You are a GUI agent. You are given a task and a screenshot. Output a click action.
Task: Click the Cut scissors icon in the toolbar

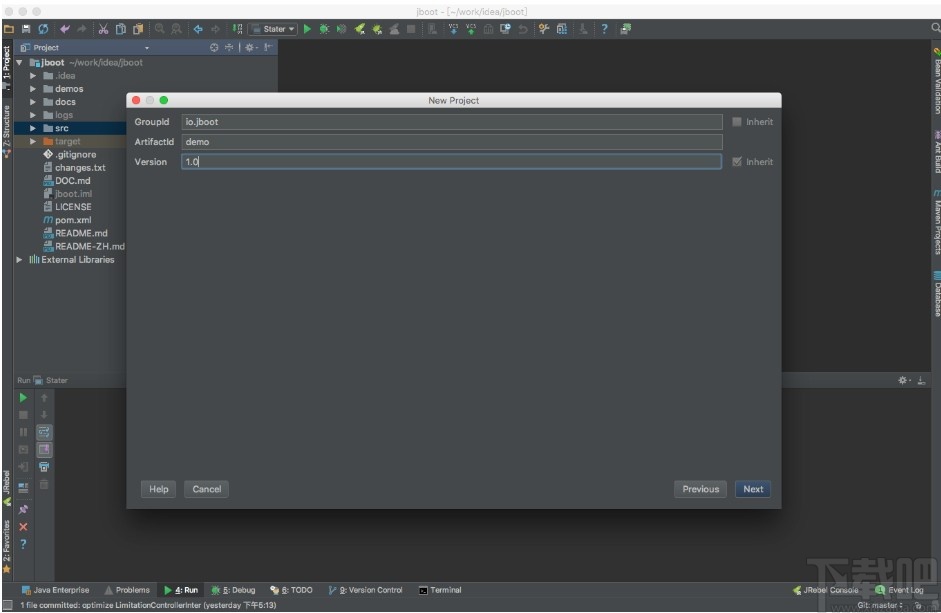[103, 29]
